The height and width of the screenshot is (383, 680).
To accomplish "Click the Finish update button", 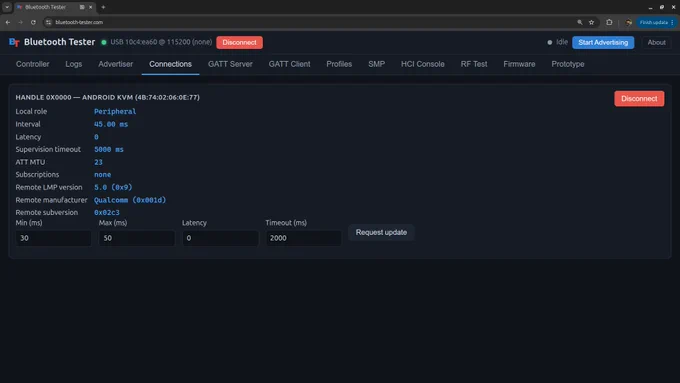I will [x=656, y=22].
